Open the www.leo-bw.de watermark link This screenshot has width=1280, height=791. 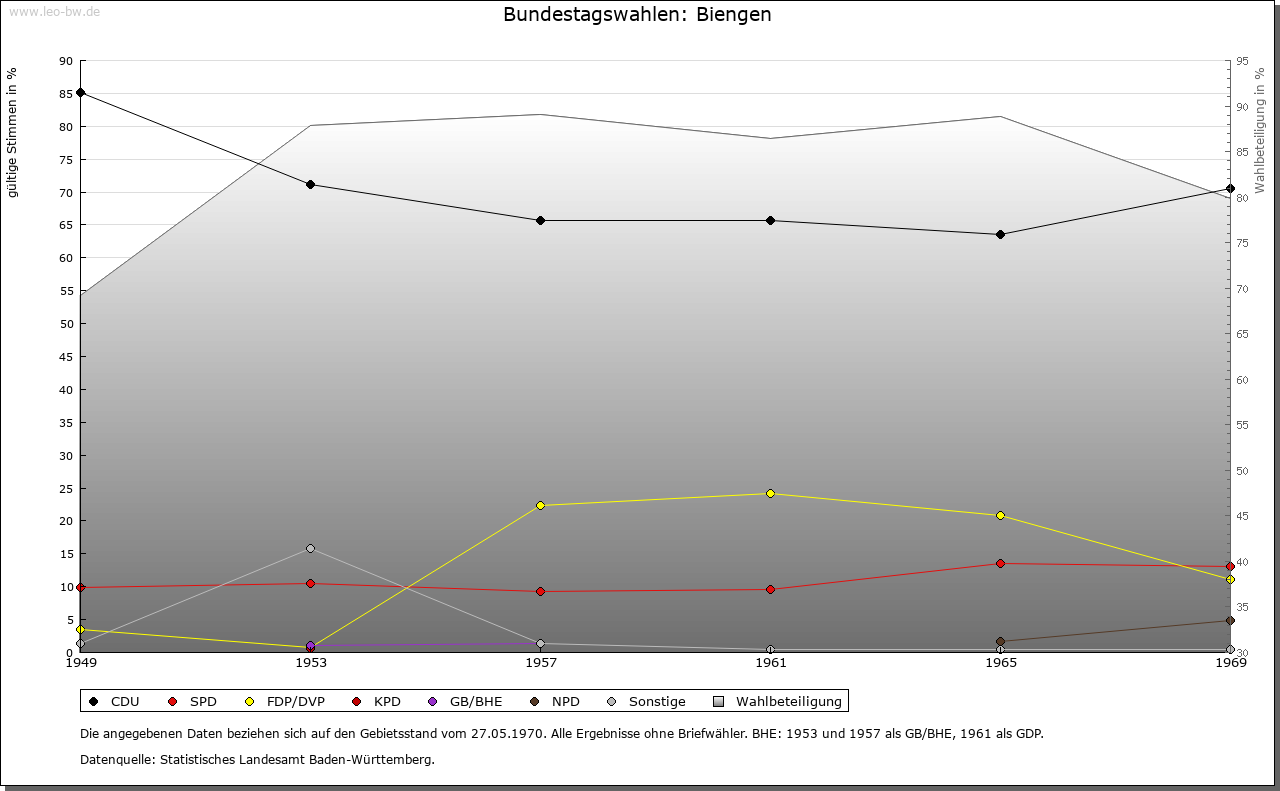click(54, 11)
